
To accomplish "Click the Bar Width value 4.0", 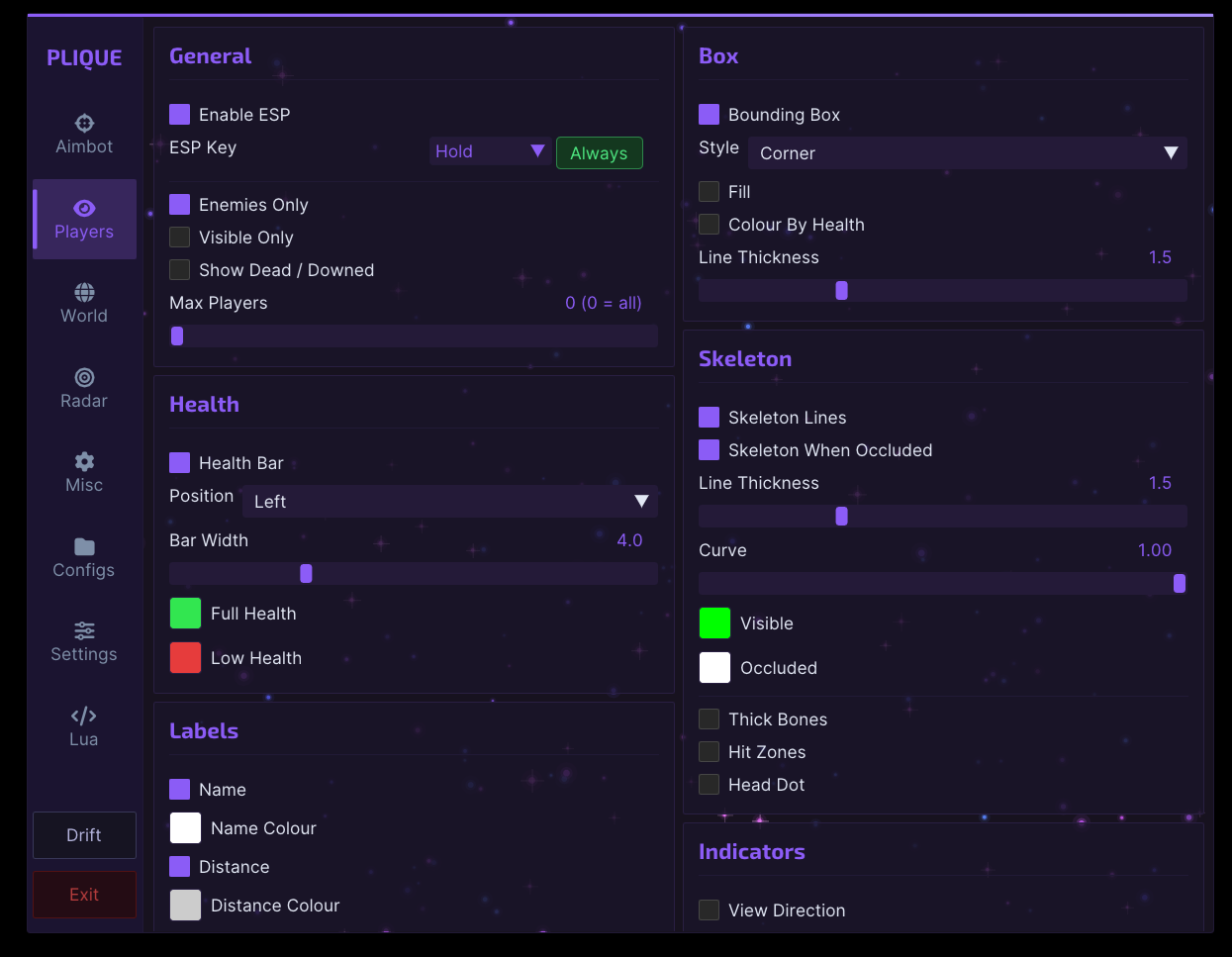I will (630, 540).
